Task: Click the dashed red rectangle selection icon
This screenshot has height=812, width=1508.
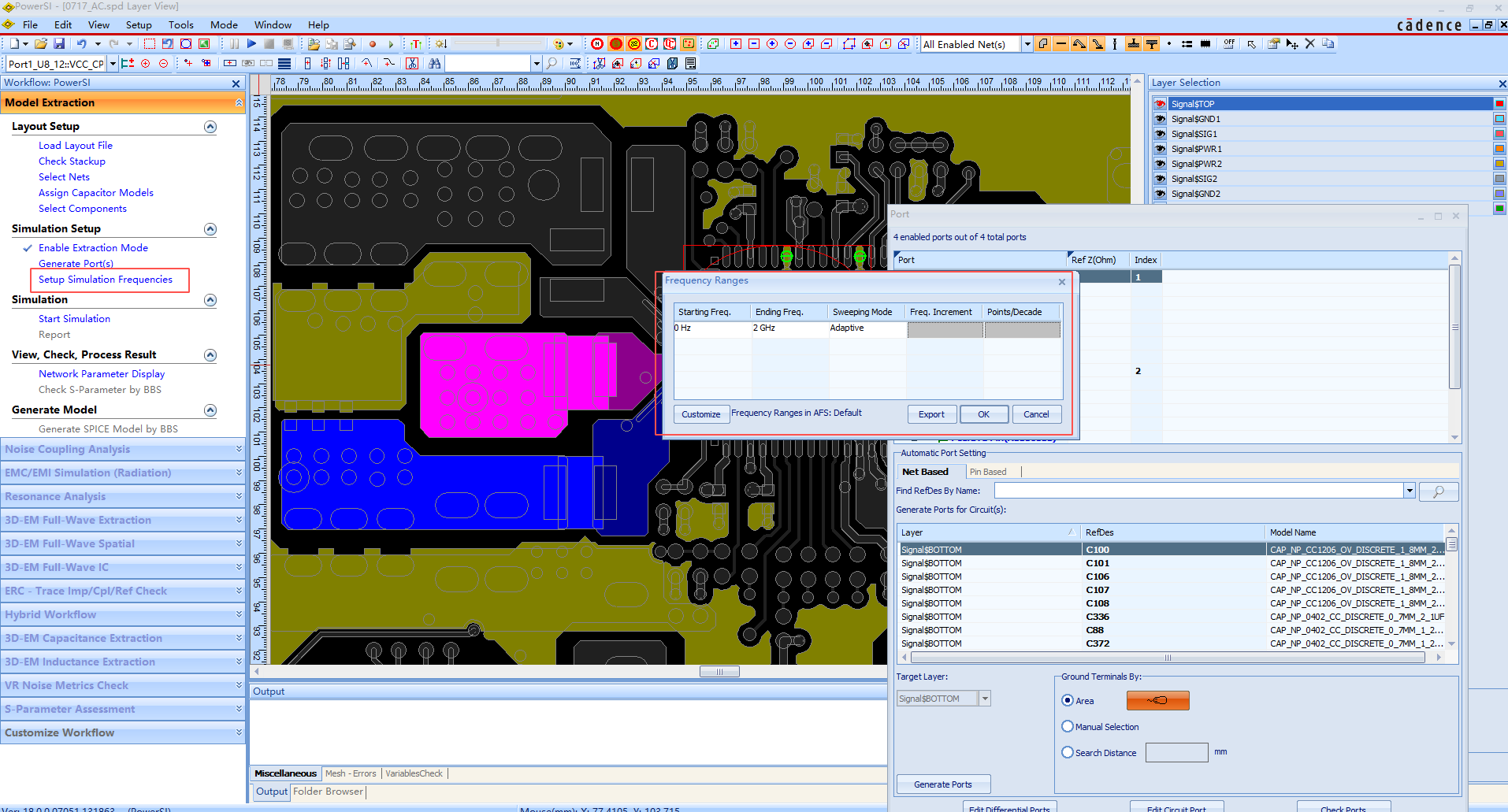Action: 149,43
